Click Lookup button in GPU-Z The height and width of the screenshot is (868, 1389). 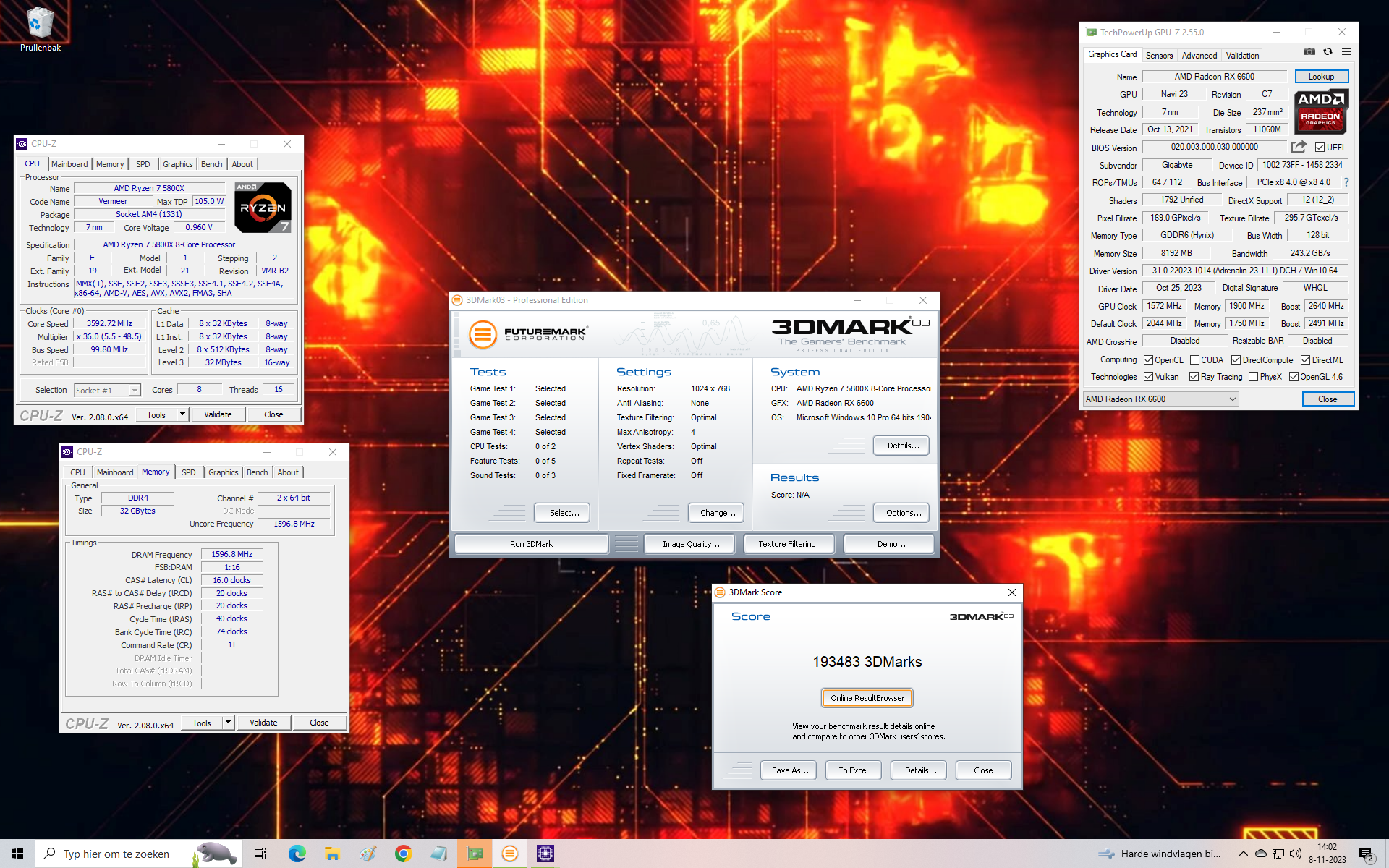(x=1321, y=77)
